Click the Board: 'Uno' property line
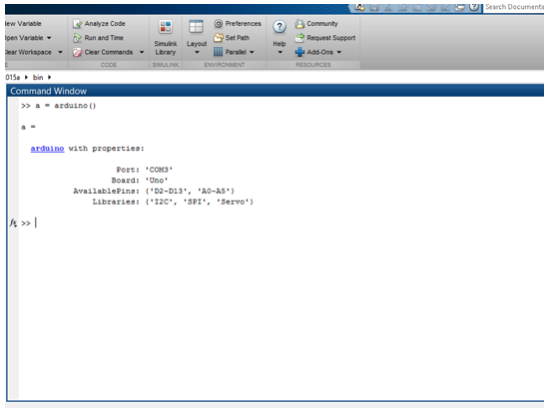 (x=140, y=180)
